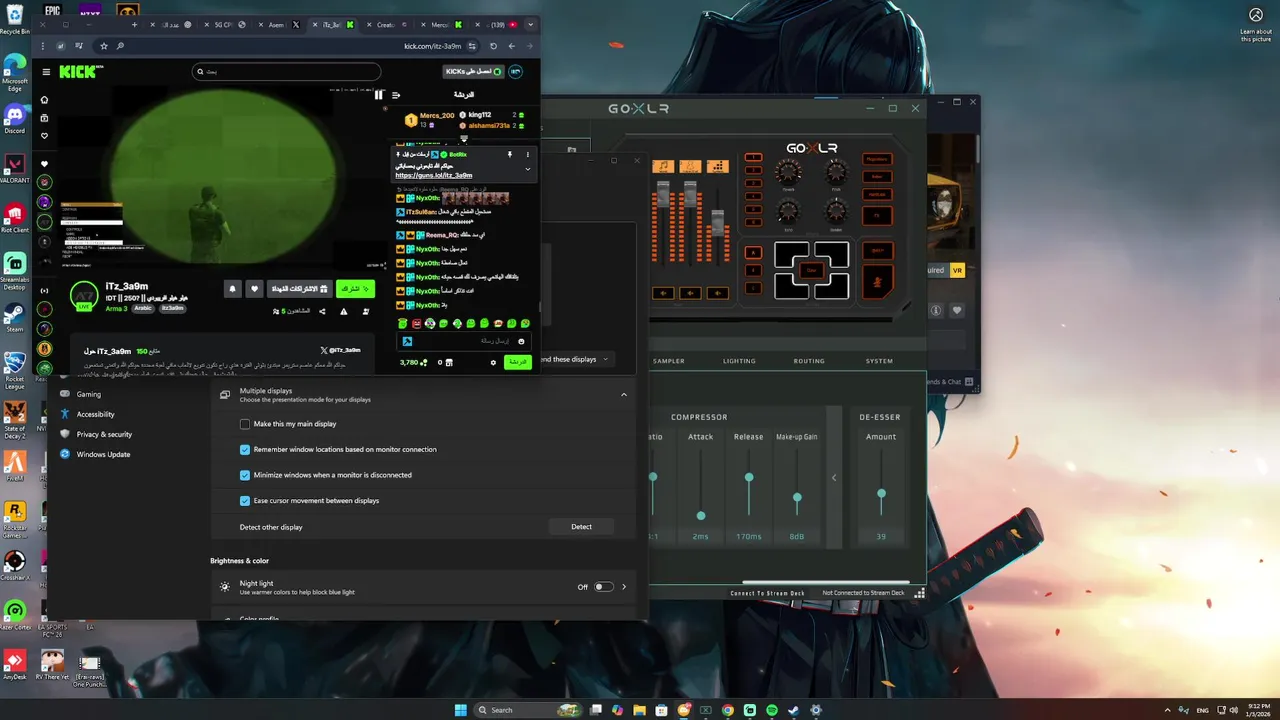This screenshot has width=1280, height=720.
Task: Click the green subscribe button on channel
Action: tap(355, 289)
